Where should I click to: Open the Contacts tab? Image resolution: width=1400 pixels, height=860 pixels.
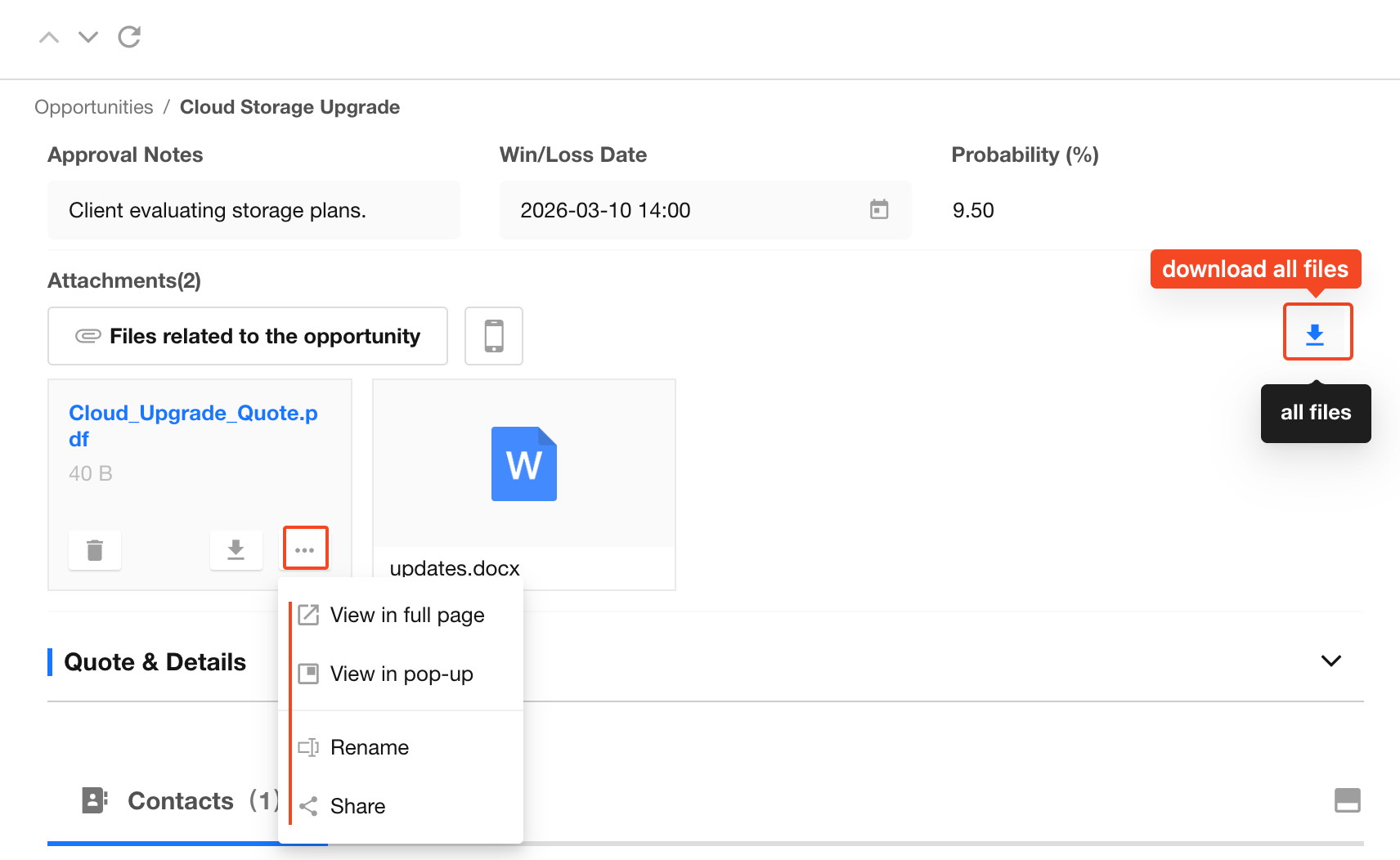tap(180, 801)
